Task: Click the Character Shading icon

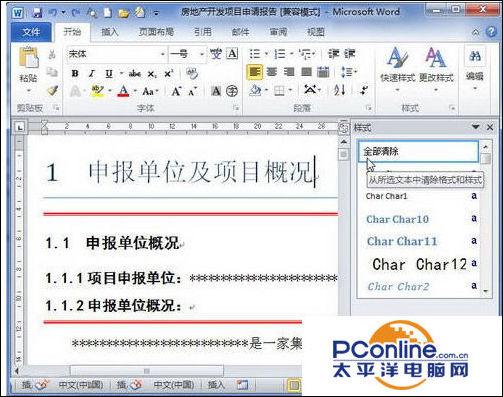Action: [x=216, y=91]
